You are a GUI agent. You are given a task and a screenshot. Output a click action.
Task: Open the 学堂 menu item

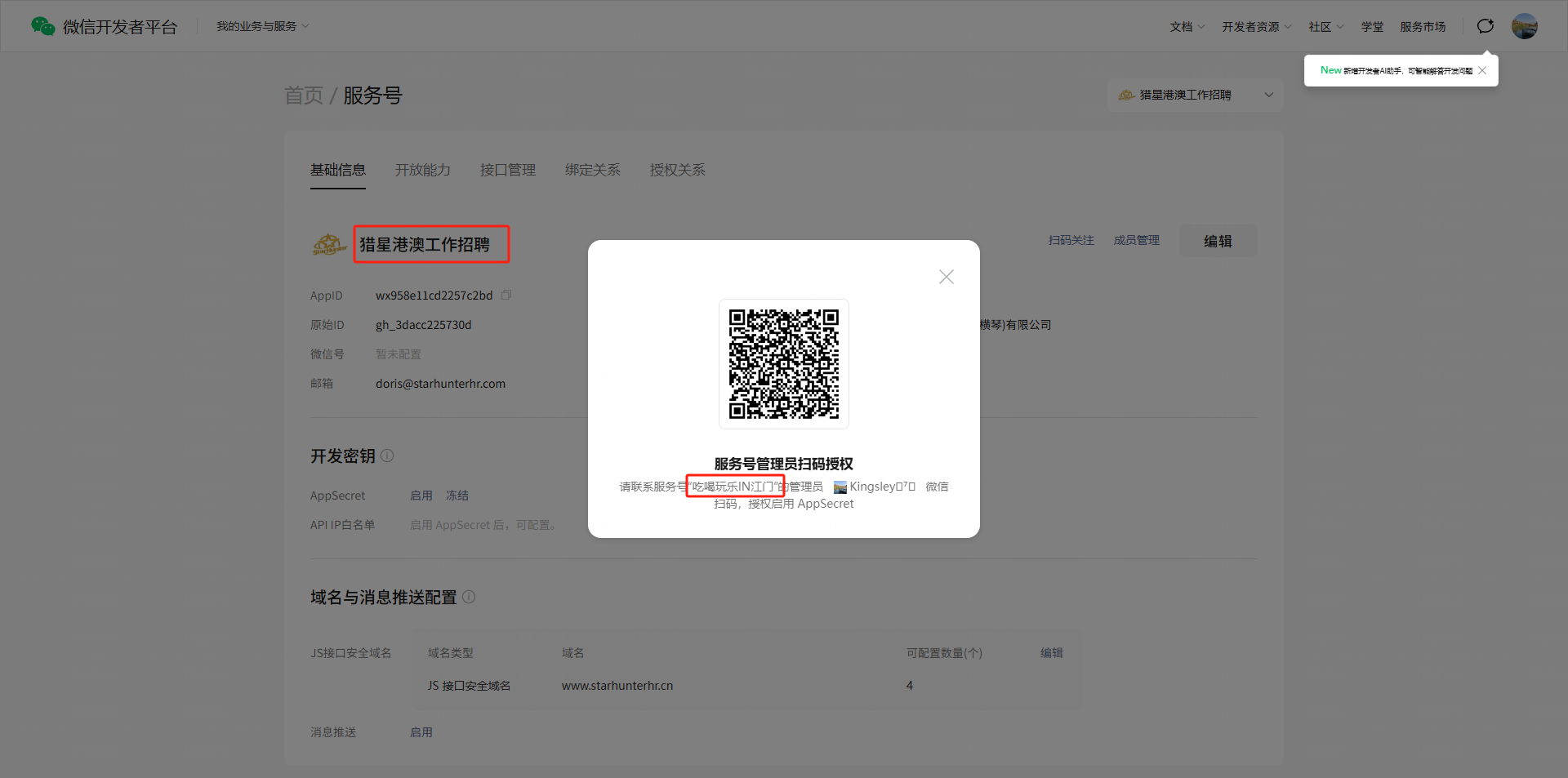coord(1372,27)
